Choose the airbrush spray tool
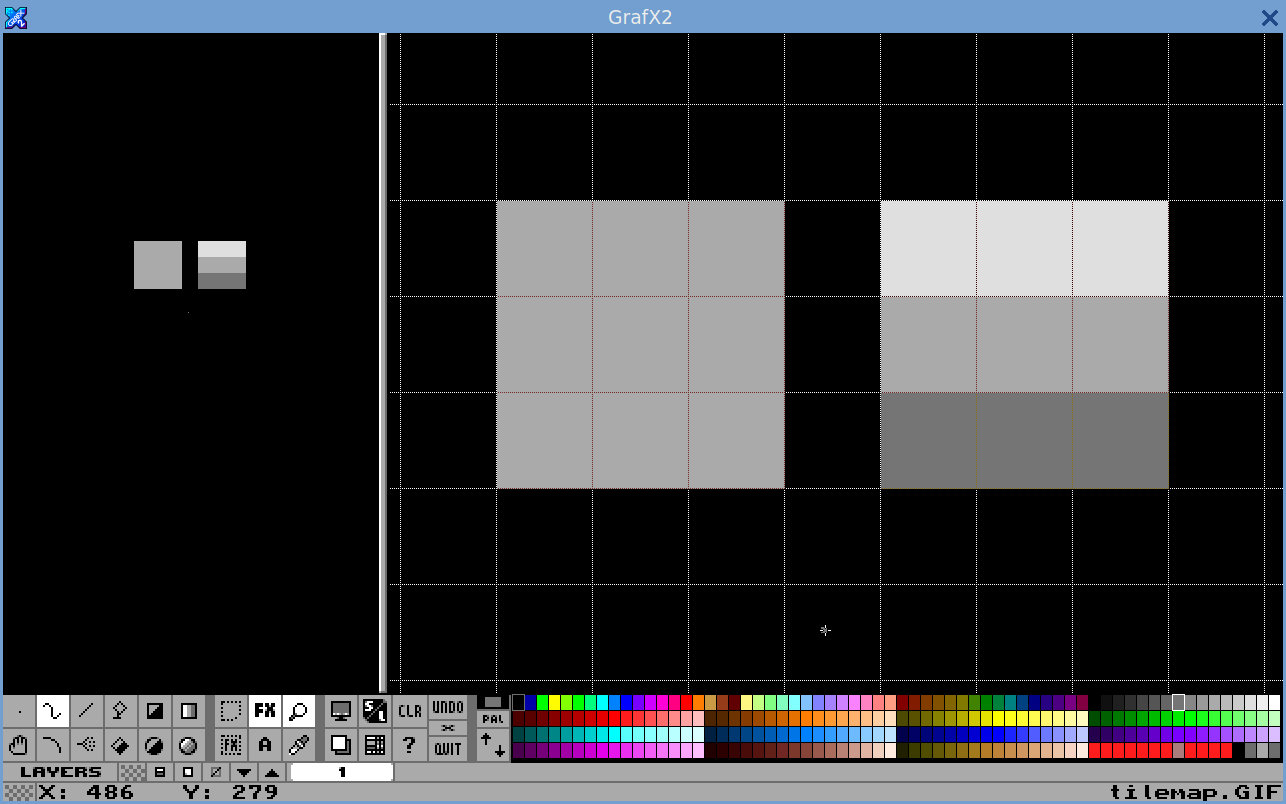 click(87, 745)
